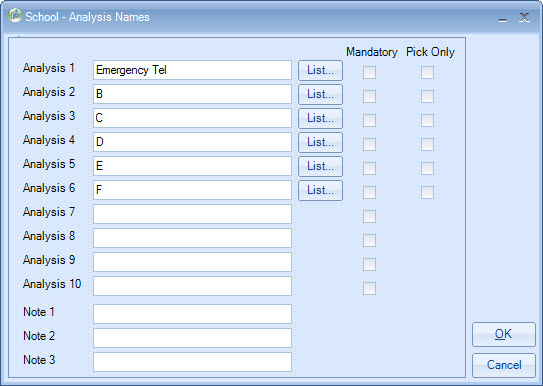Open List for Analysis 4

(x=320, y=142)
